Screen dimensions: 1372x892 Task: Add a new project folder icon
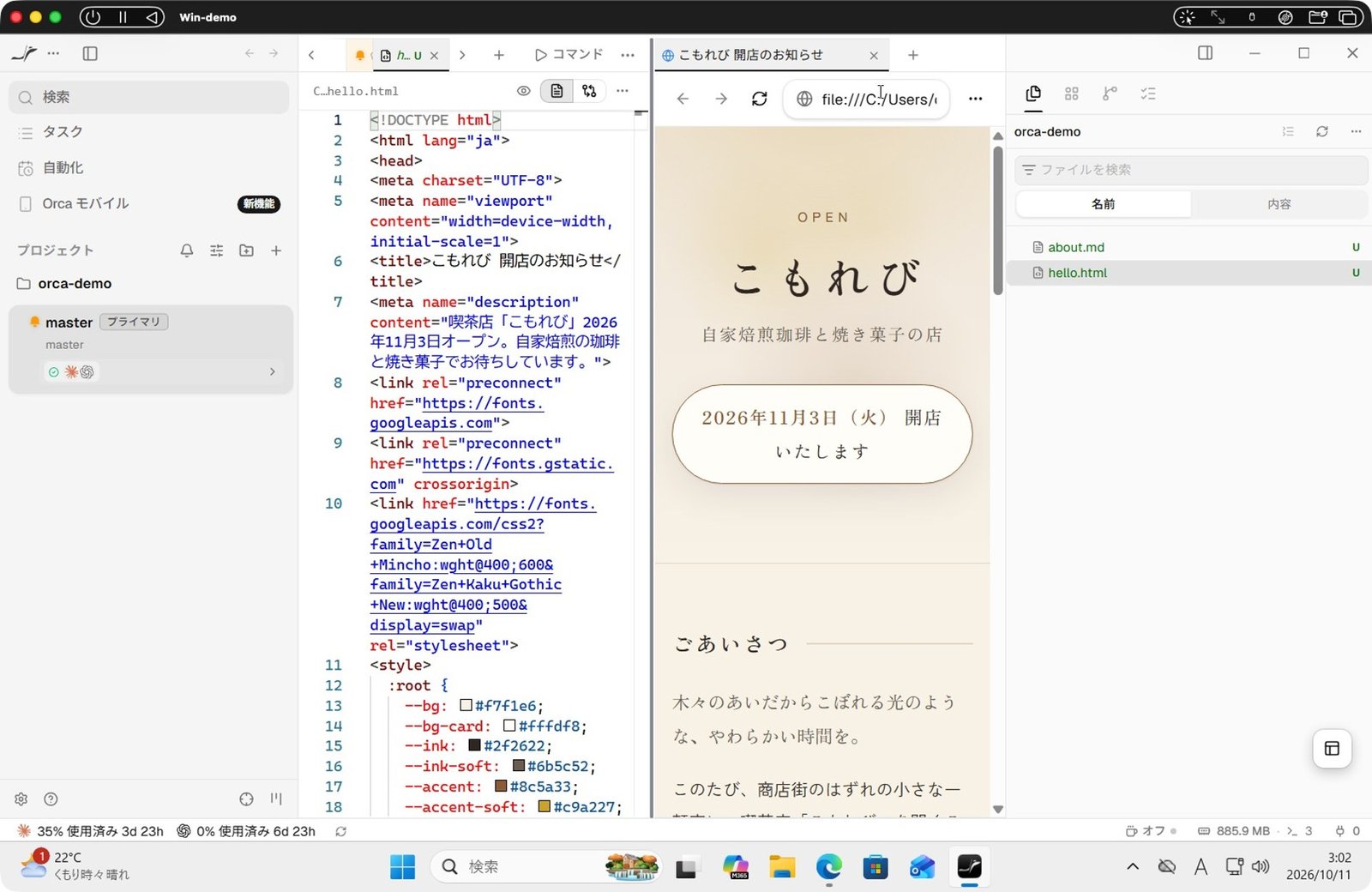(246, 250)
